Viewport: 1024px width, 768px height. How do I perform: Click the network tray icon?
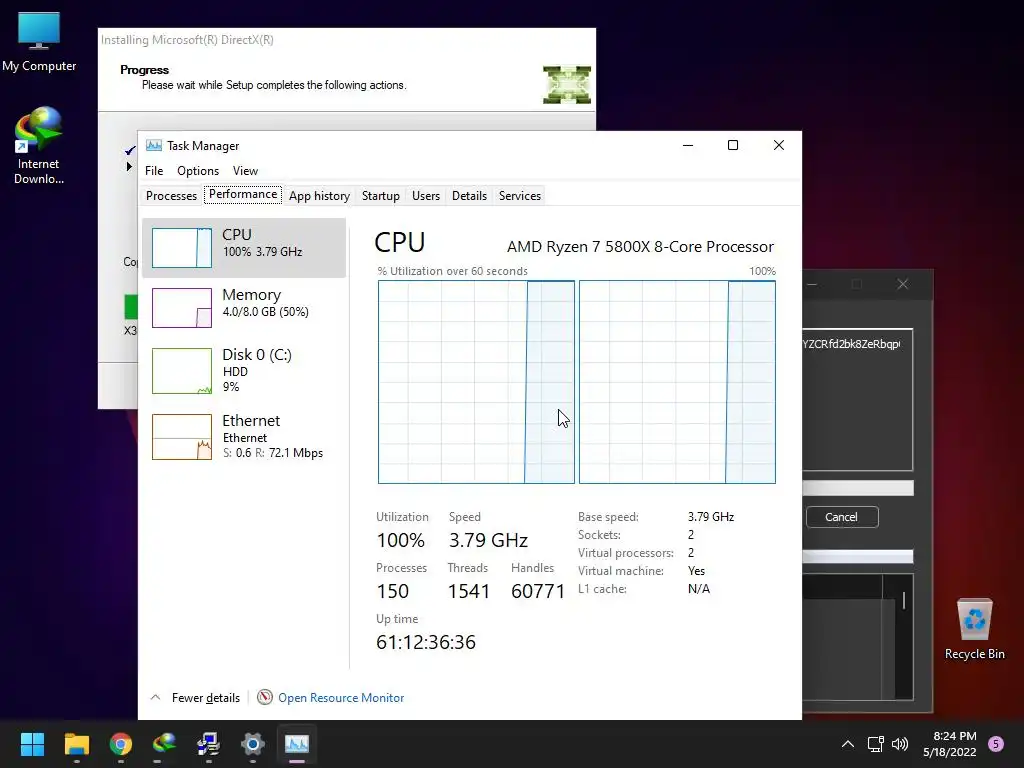point(875,744)
